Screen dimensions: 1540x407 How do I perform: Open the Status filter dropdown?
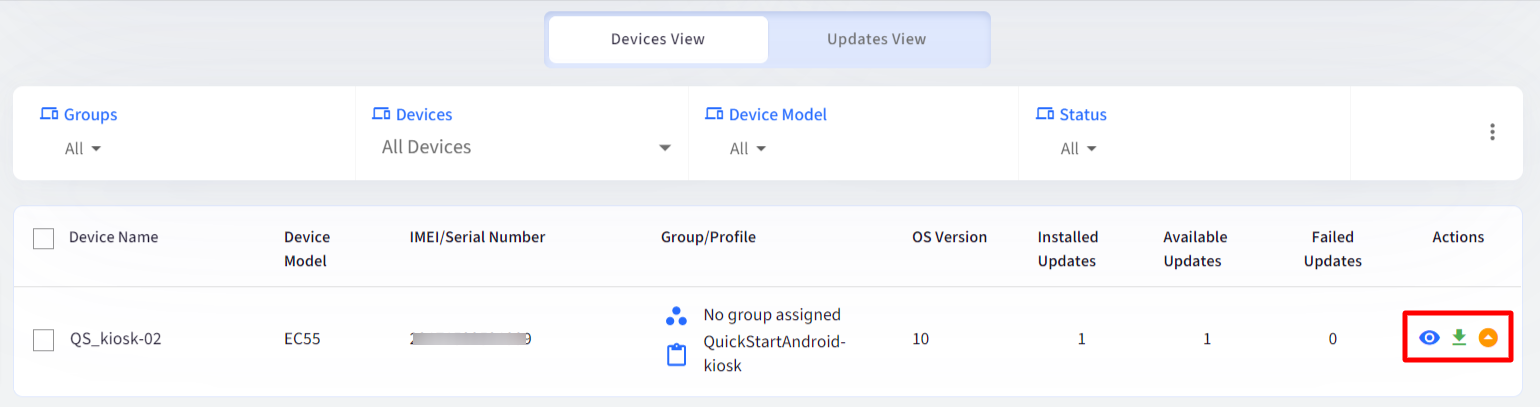tap(1079, 149)
